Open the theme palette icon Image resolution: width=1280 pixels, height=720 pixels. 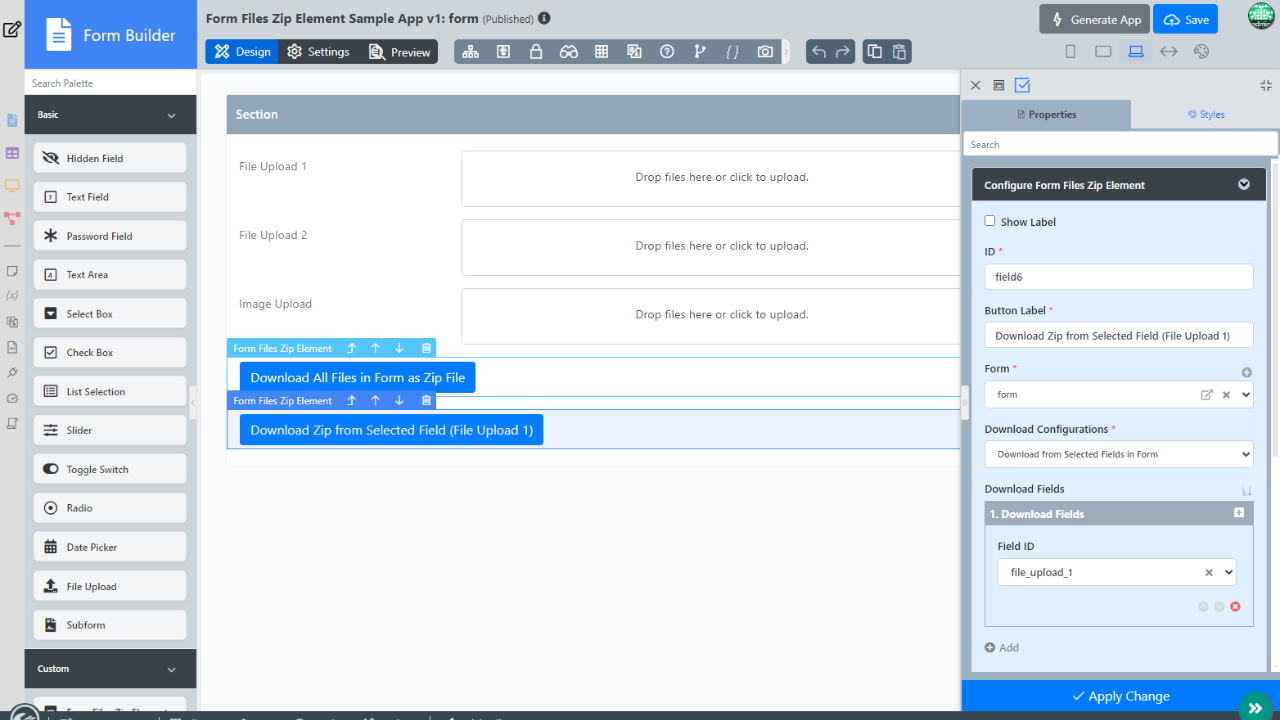tap(1202, 52)
